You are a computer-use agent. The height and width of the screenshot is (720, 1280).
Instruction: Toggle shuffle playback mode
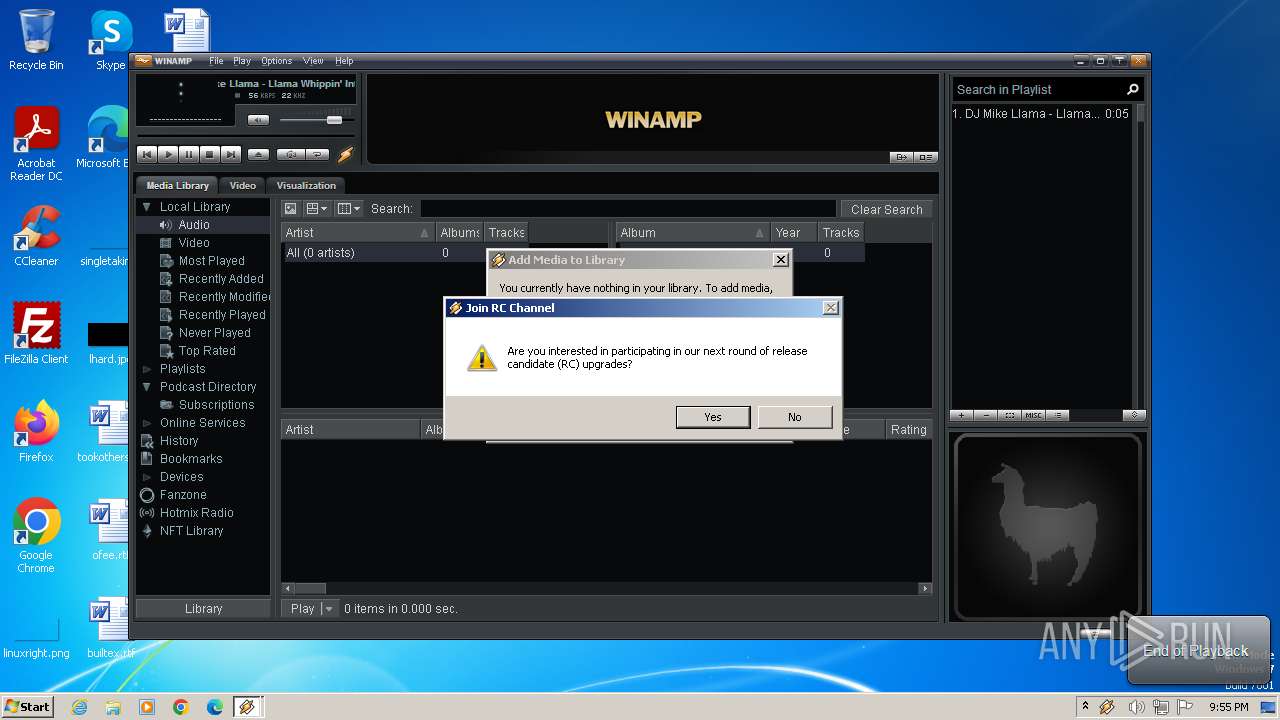pos(290,155)
